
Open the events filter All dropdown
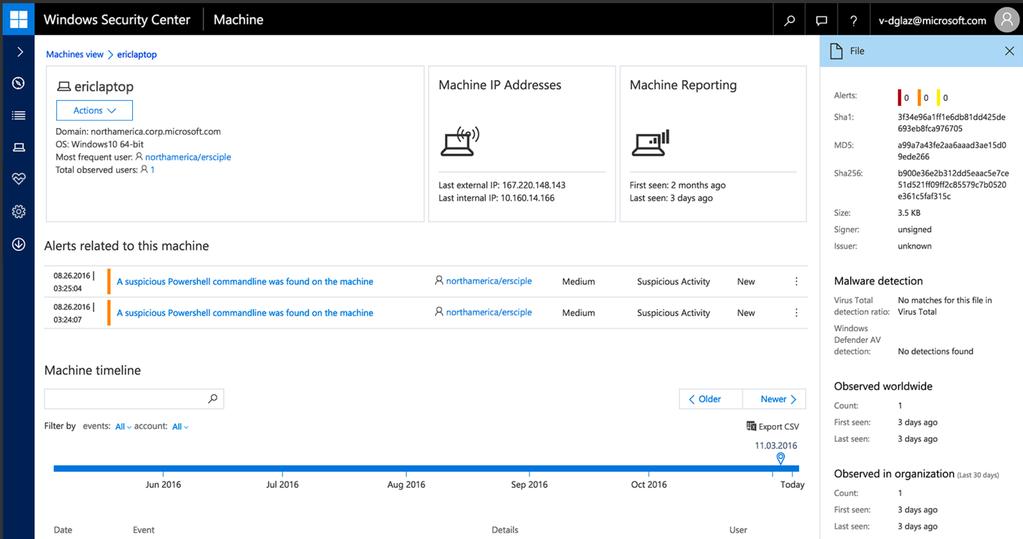click(123, 427)
